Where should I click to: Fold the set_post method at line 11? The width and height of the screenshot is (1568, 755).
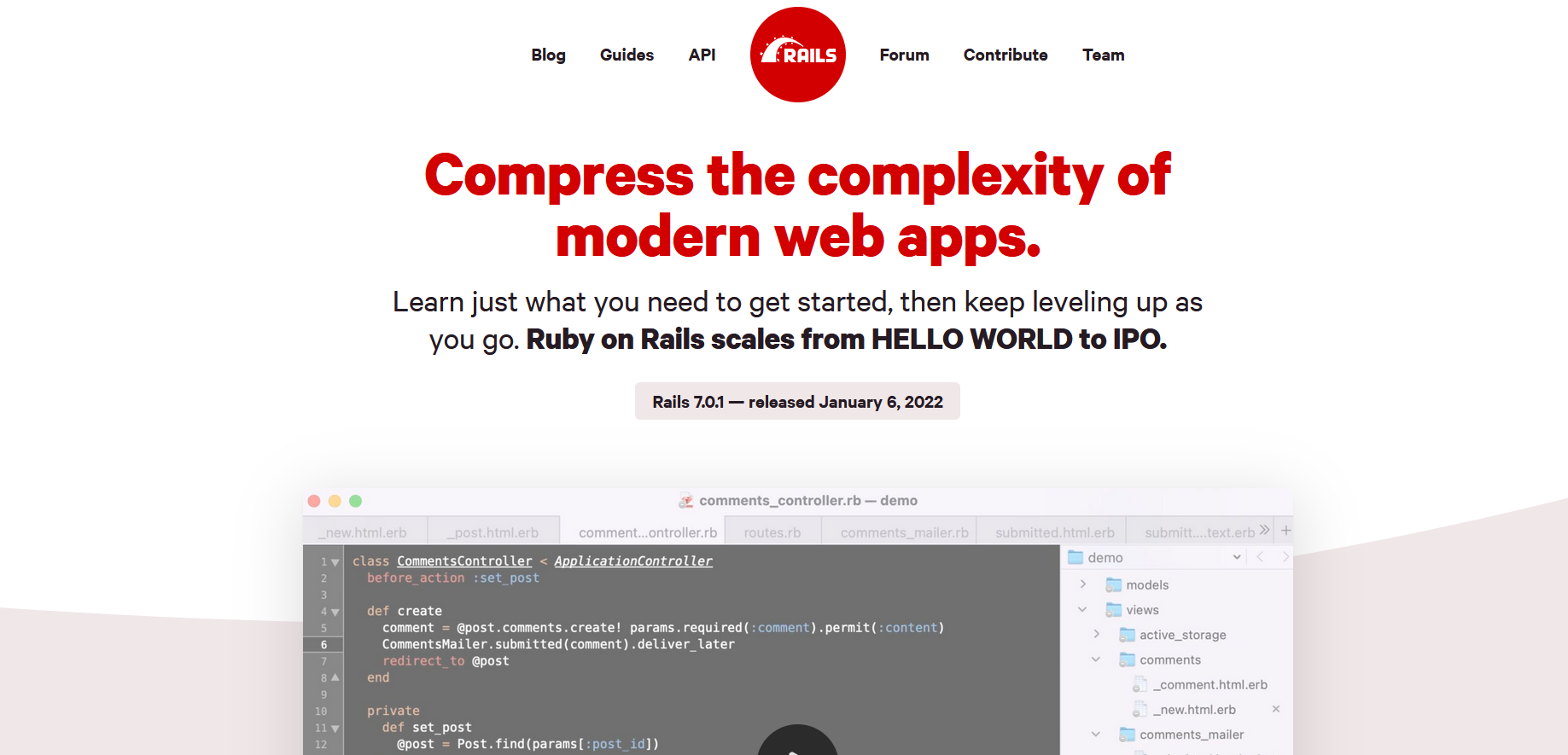pos(335,728)
